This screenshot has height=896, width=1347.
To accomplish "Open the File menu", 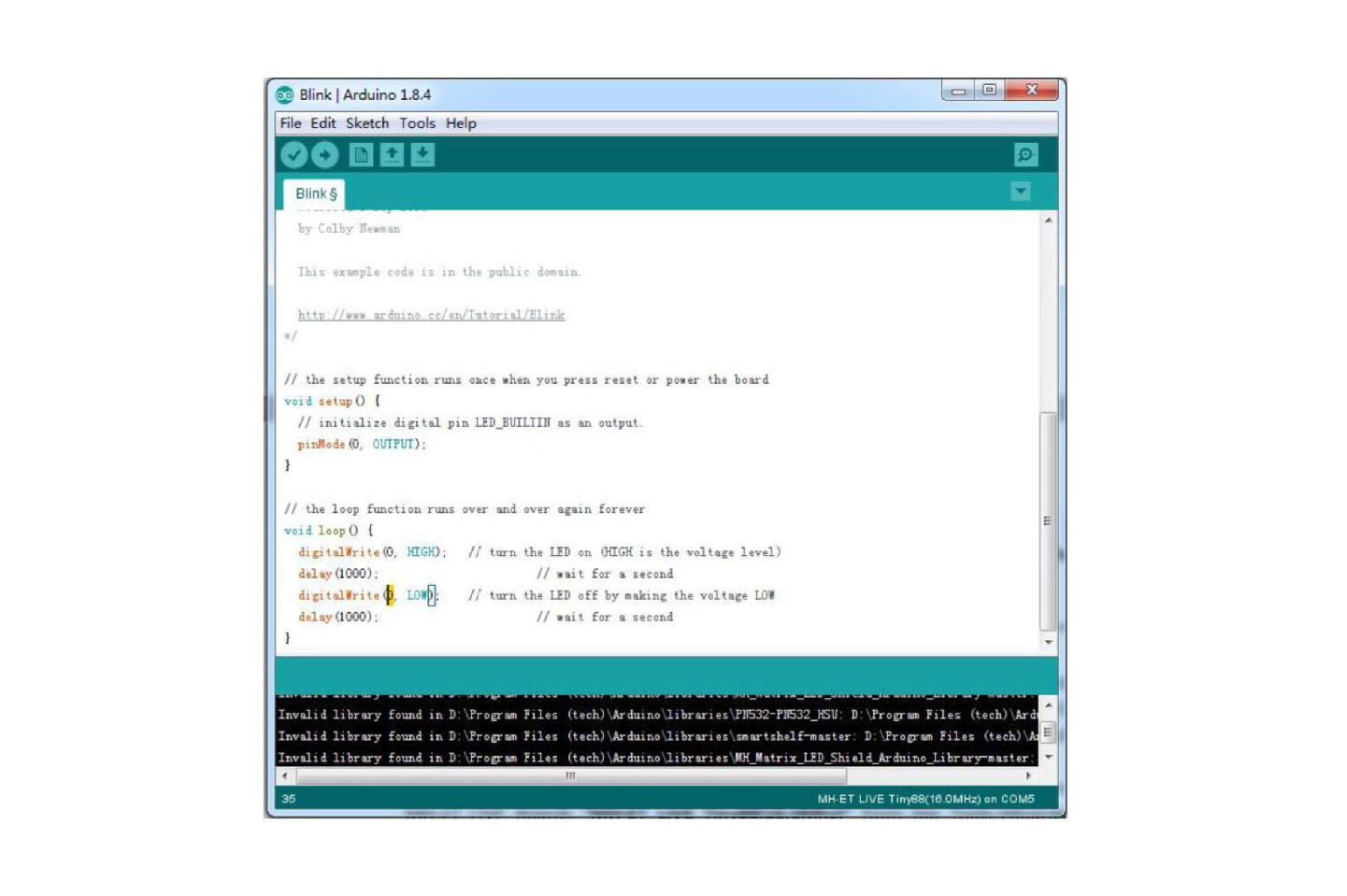I will 291,123.
